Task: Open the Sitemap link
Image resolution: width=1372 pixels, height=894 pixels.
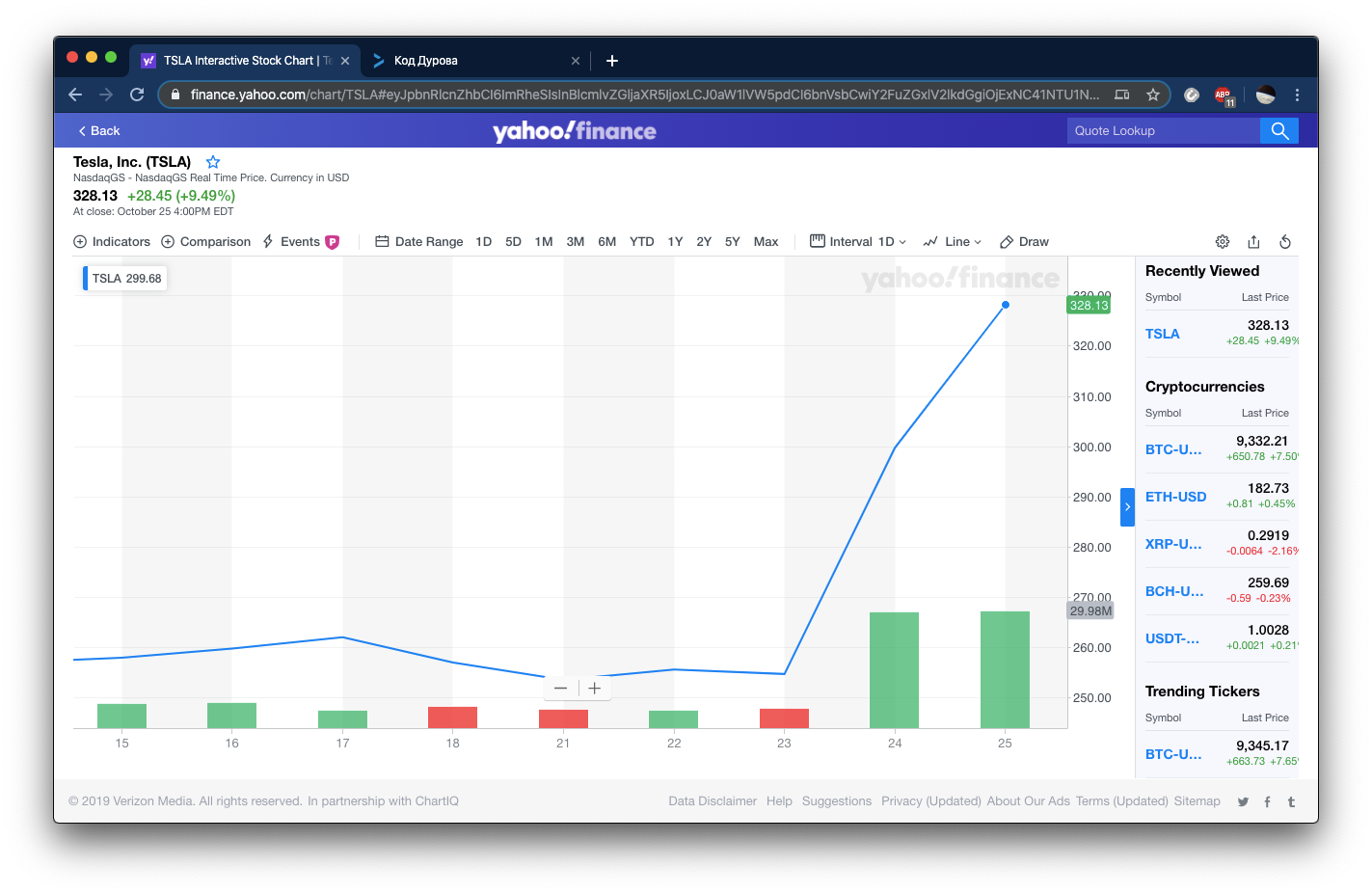Action: click(1197, 801)
